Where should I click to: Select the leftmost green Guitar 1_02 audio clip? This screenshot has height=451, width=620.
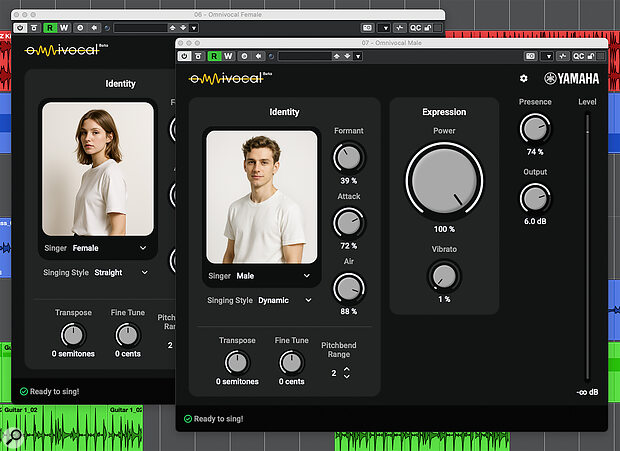(x=55, y=428)
